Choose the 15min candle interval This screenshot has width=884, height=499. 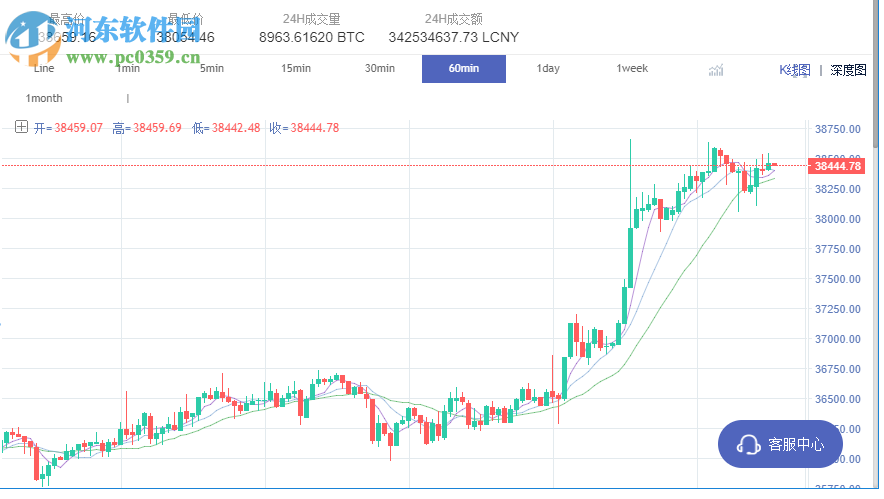(296, 69)
